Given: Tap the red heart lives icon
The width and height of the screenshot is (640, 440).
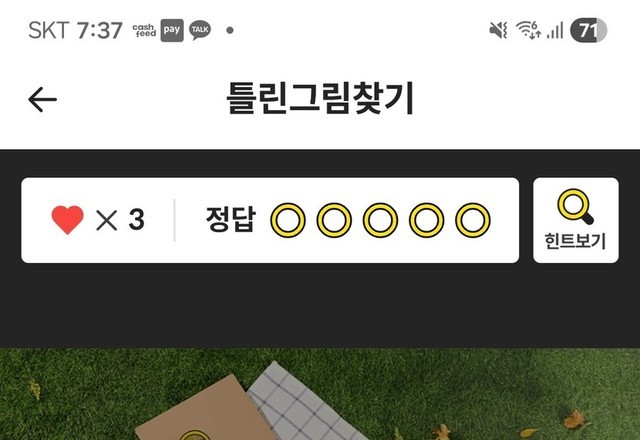Looking at the screenshot, I should 67,220.
